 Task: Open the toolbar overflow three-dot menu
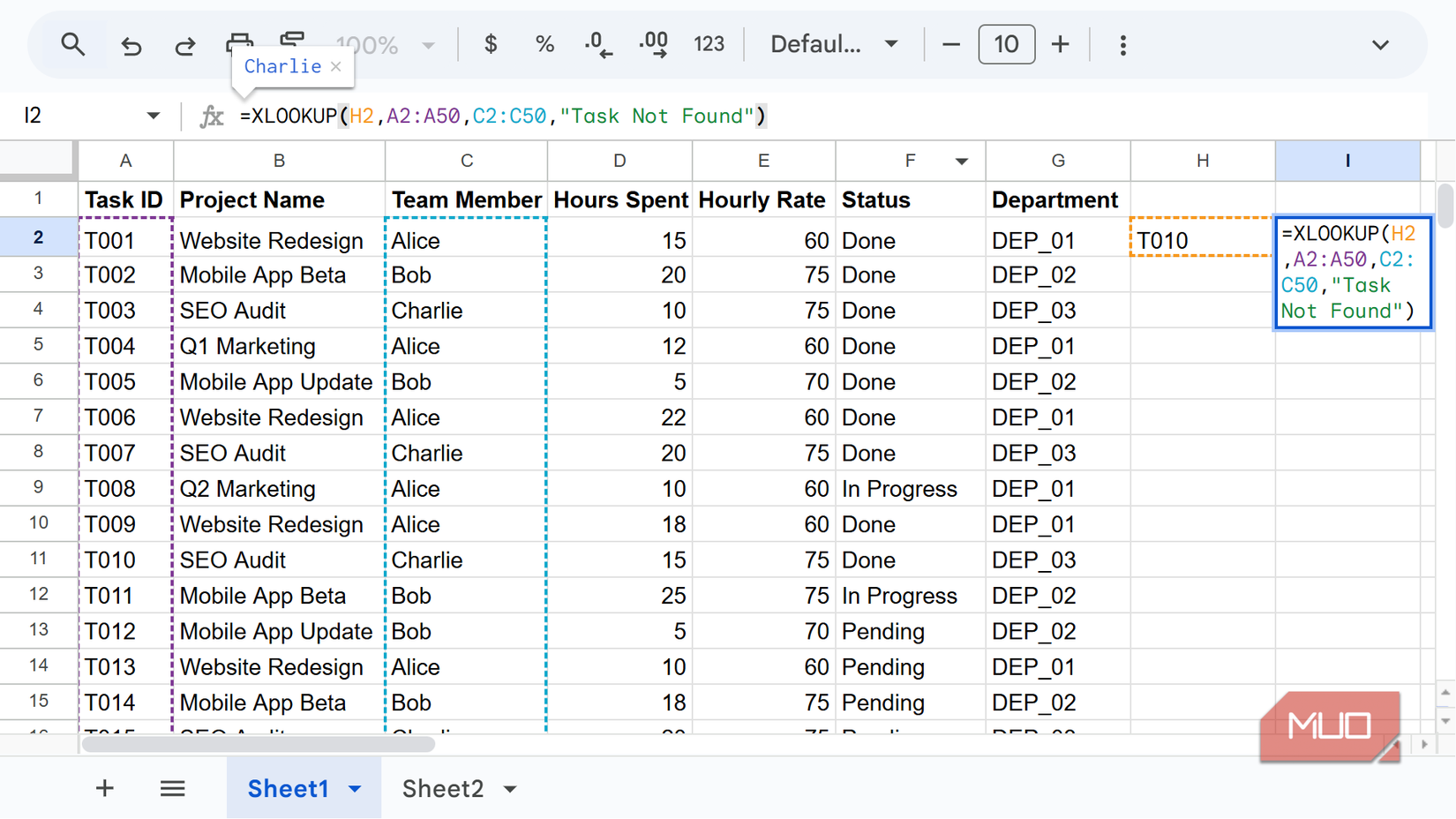(x=1122, y=44)
